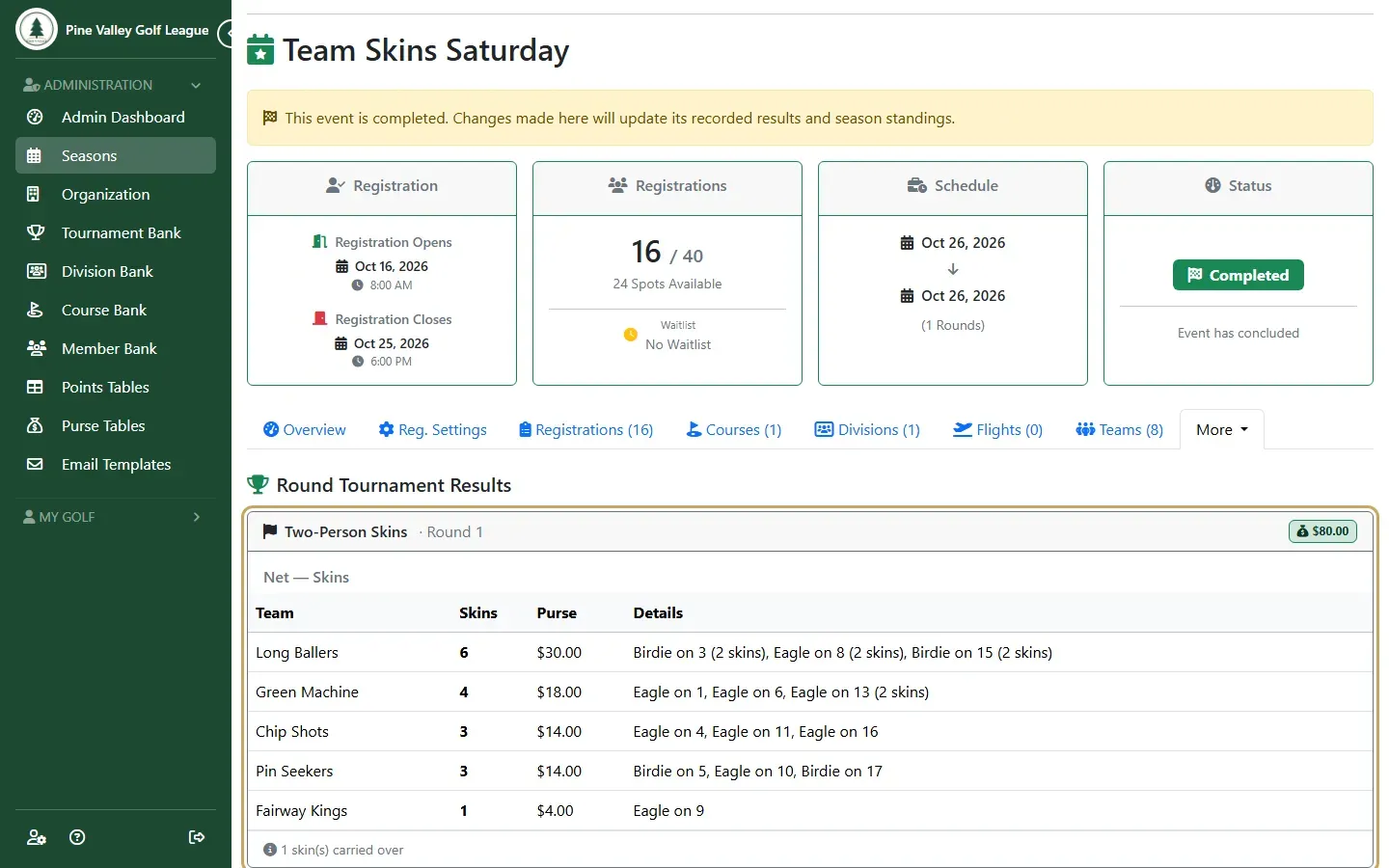Open the Reg. Settings tab
Viewport: 1389px width, 868px height.
[x=432, y=429]
